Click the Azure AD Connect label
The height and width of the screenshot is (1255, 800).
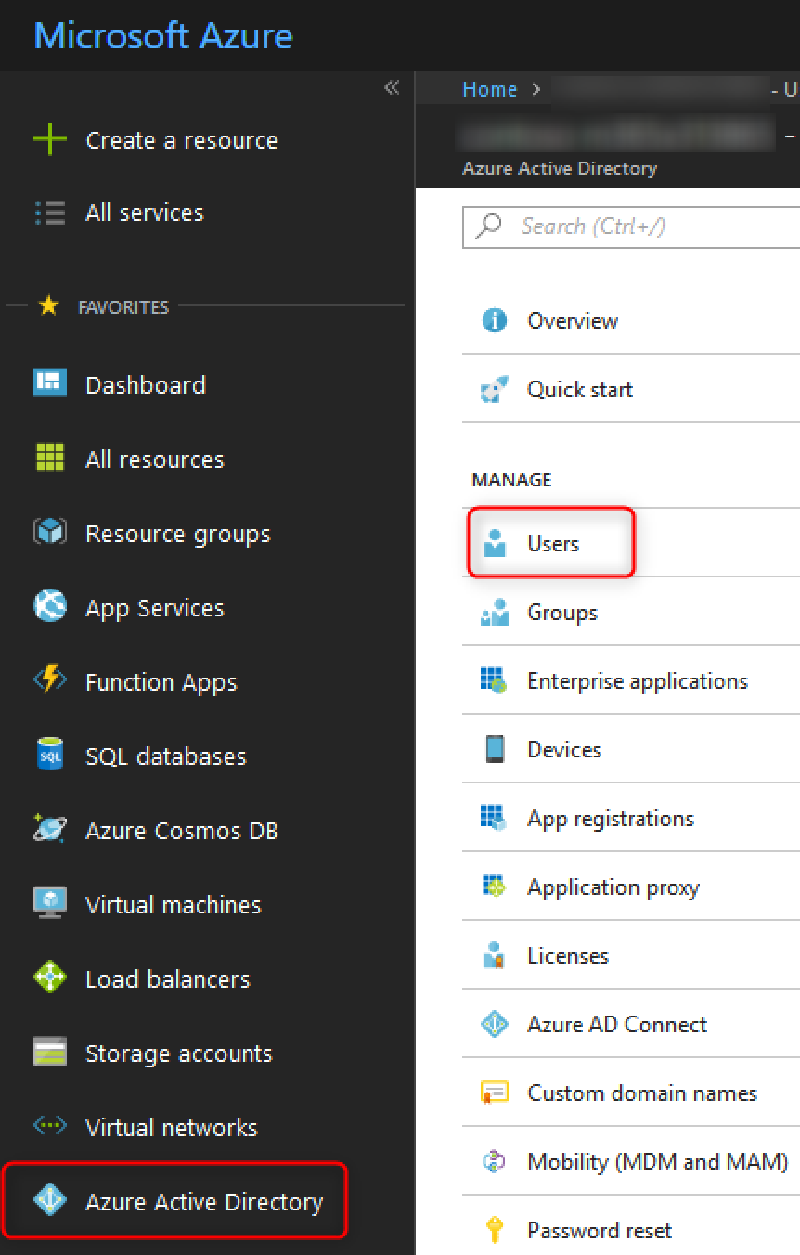coord(617,1024)
